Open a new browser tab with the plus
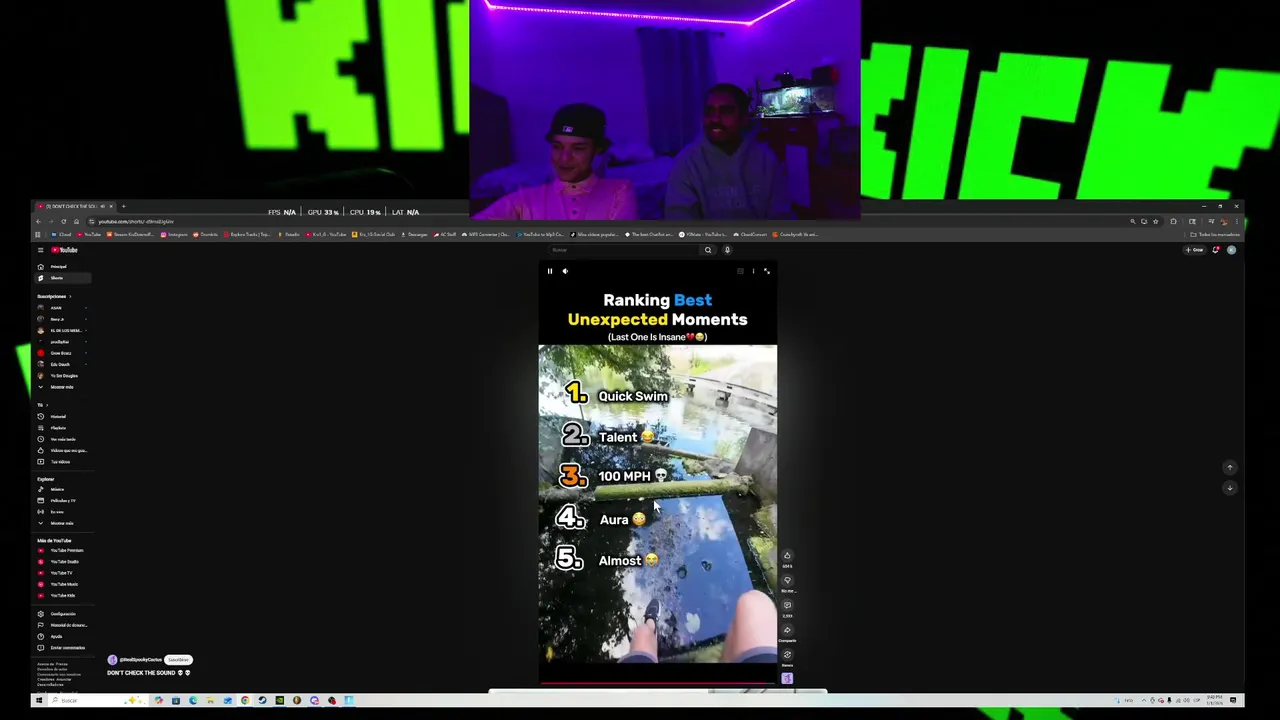Screen dimensions: 1280x720 click(122, 206)
